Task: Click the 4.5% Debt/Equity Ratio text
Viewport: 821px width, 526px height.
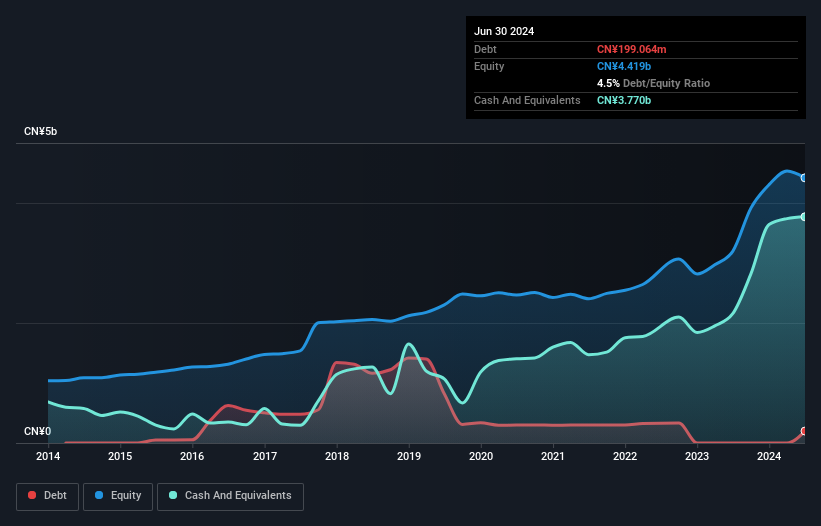Action: tap(653, 83)
